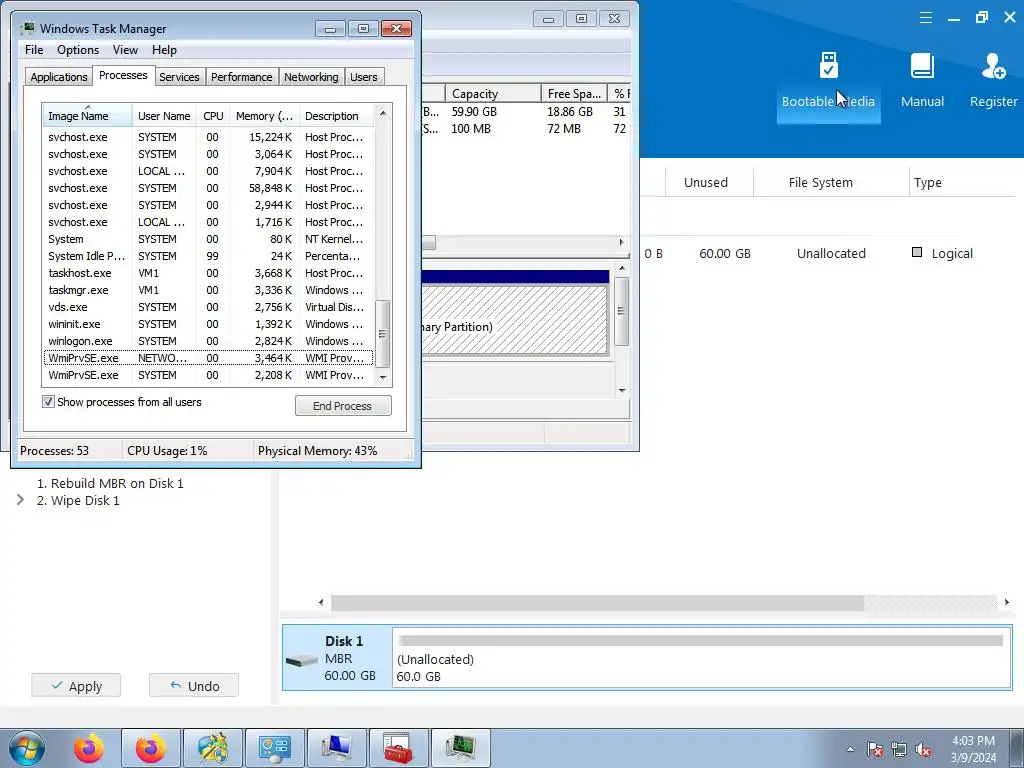Select WmiPrvSE.exe run by SYSTEM
This screenshot has height=768, width=1024.
[x=208, y=375]
